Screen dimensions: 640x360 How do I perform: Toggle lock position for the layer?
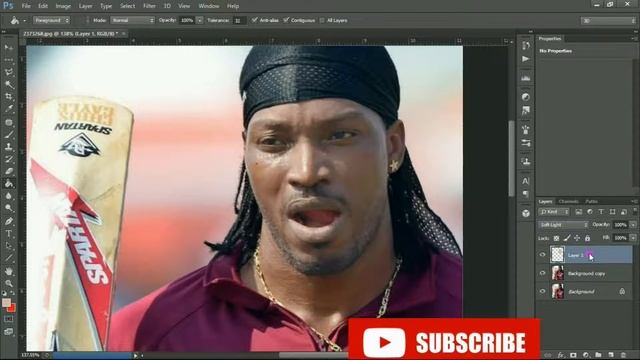click(577, 238)
